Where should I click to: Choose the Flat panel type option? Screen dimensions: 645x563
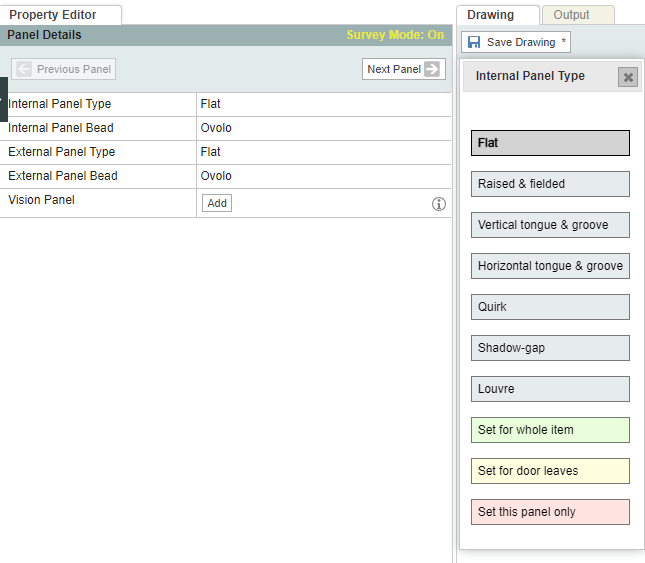point(550,143)
